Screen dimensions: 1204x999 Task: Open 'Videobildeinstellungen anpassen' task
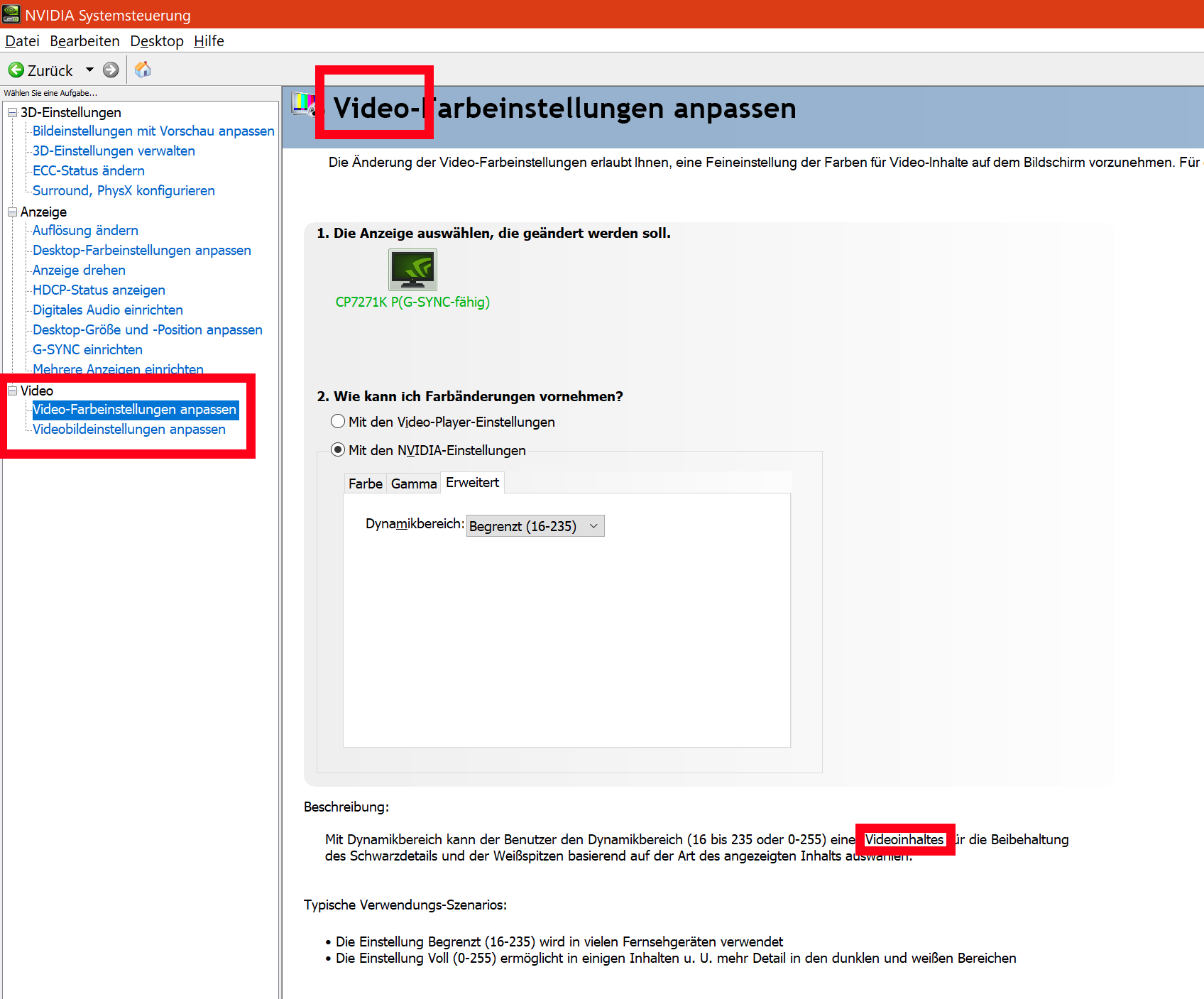click(x=129, y=430)
